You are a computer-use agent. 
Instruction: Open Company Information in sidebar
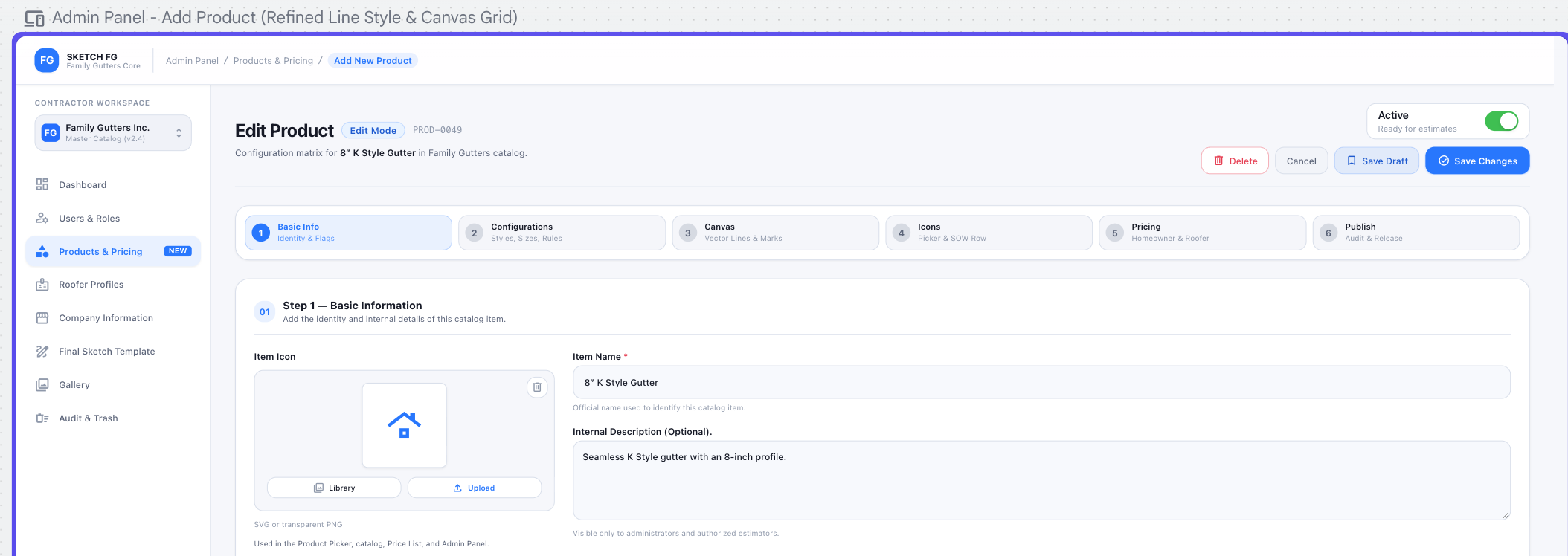[113, 317]
